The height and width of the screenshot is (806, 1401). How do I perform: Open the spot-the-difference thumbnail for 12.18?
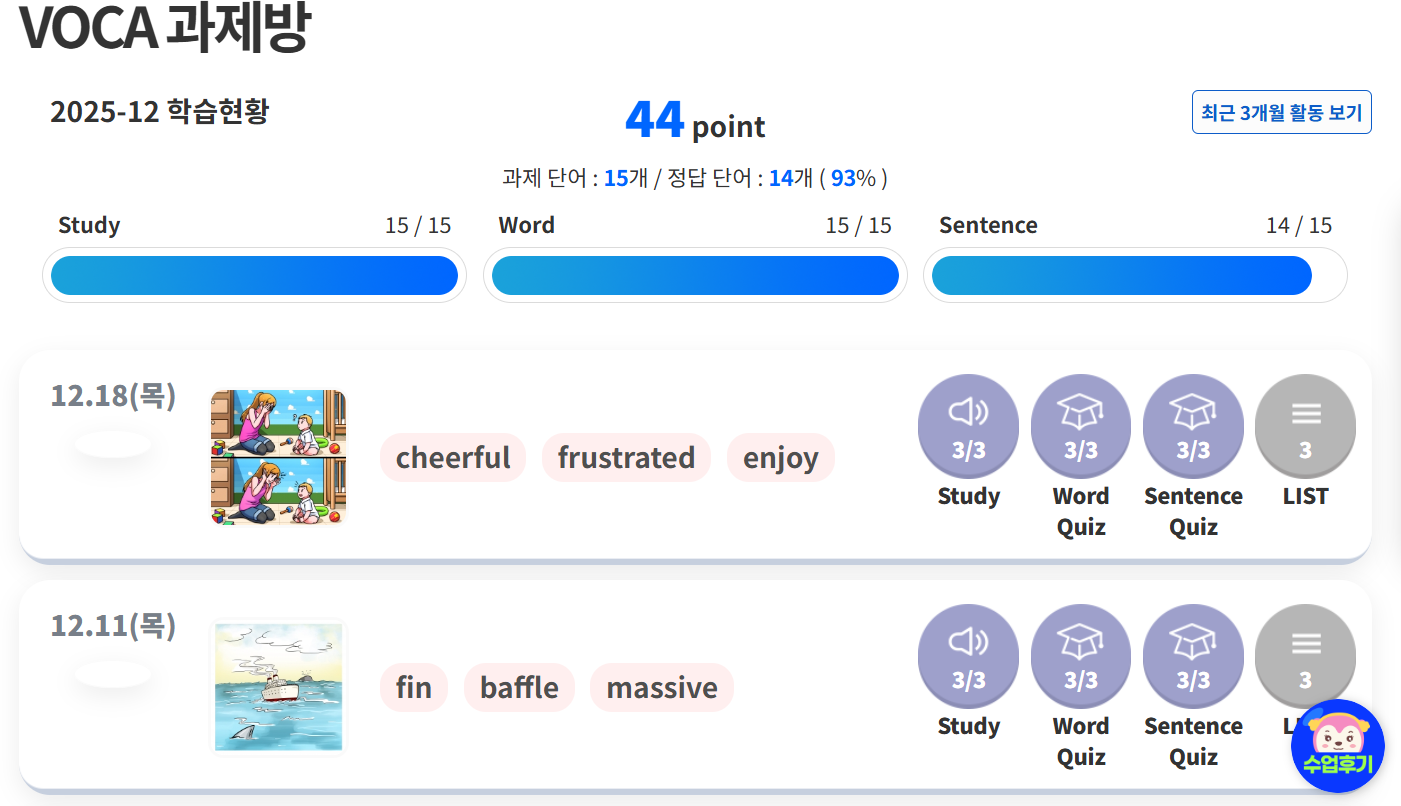click(x=278, y=458)
